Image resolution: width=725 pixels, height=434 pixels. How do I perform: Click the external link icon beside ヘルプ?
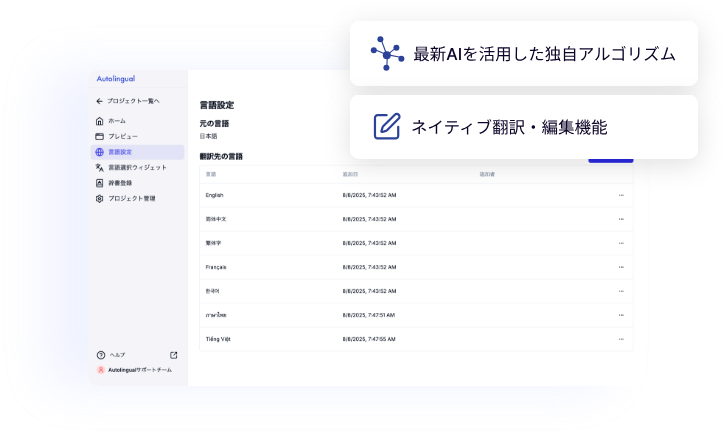click(x=173, y=355)
